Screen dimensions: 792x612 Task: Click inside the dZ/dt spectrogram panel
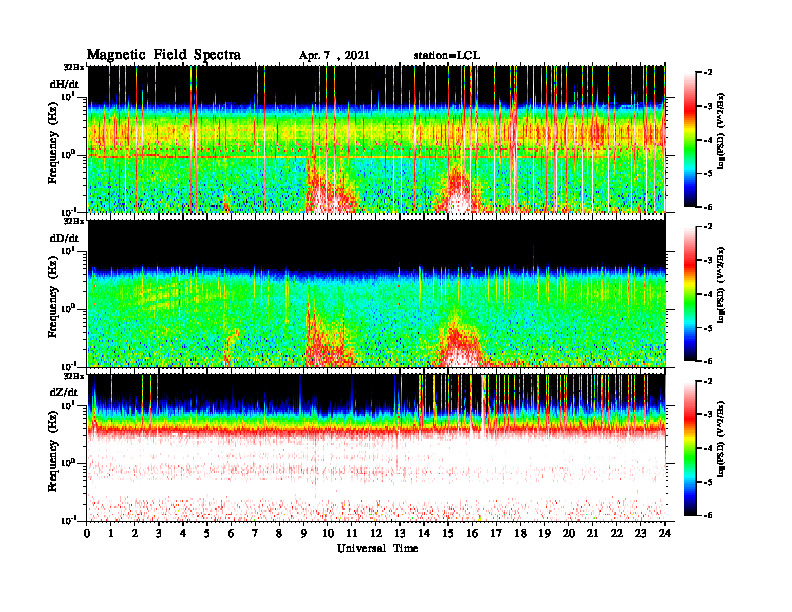click(377, 447)
